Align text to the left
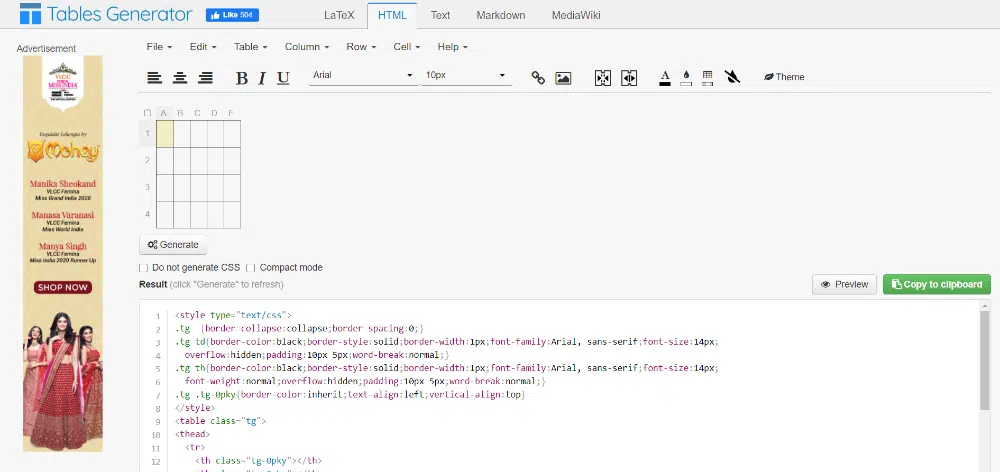1000x472 pixels. click(154, 77)
